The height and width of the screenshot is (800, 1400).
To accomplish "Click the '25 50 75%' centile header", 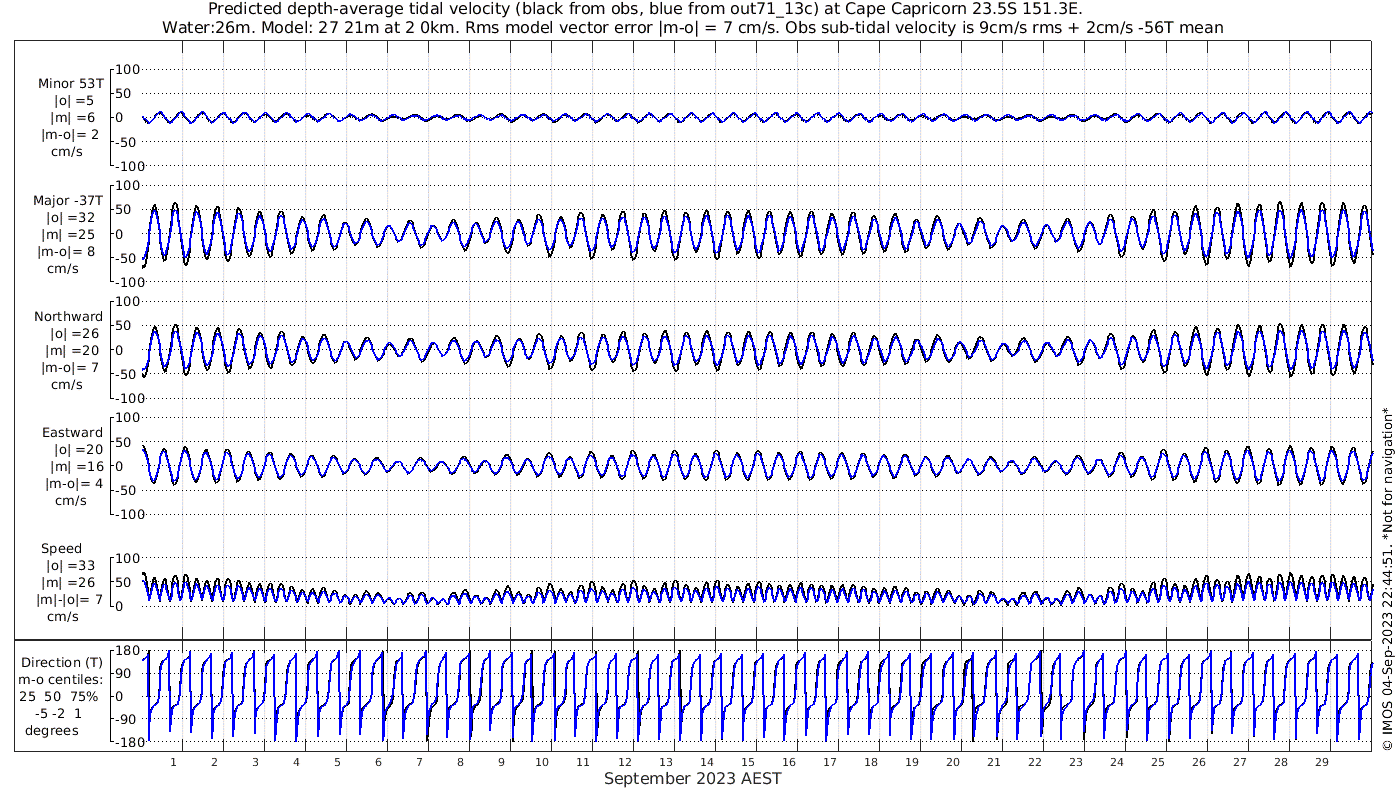I will point(58,696).
